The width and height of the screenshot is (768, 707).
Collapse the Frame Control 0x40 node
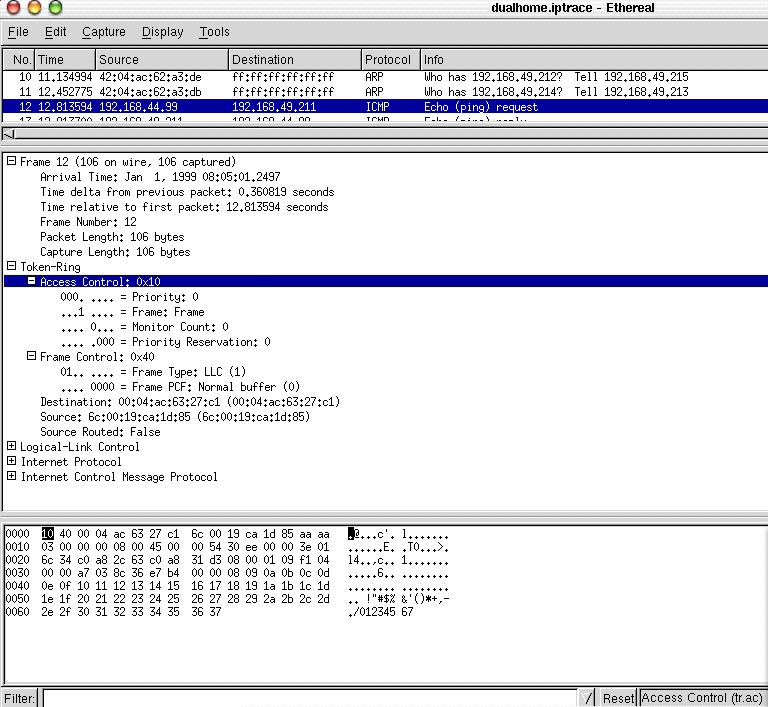point(31,356)
